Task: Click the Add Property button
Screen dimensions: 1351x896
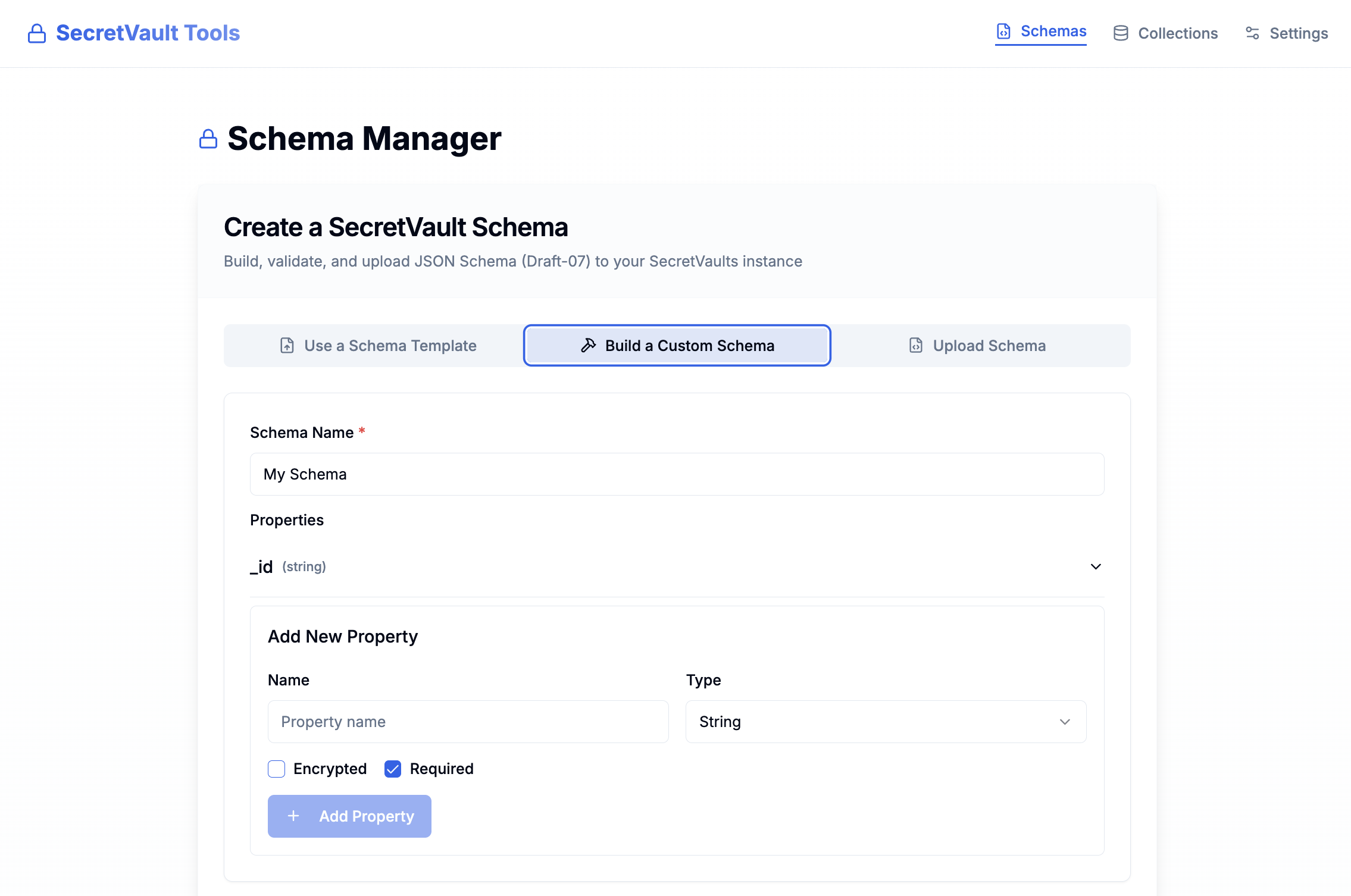Action: pos(349,816)
